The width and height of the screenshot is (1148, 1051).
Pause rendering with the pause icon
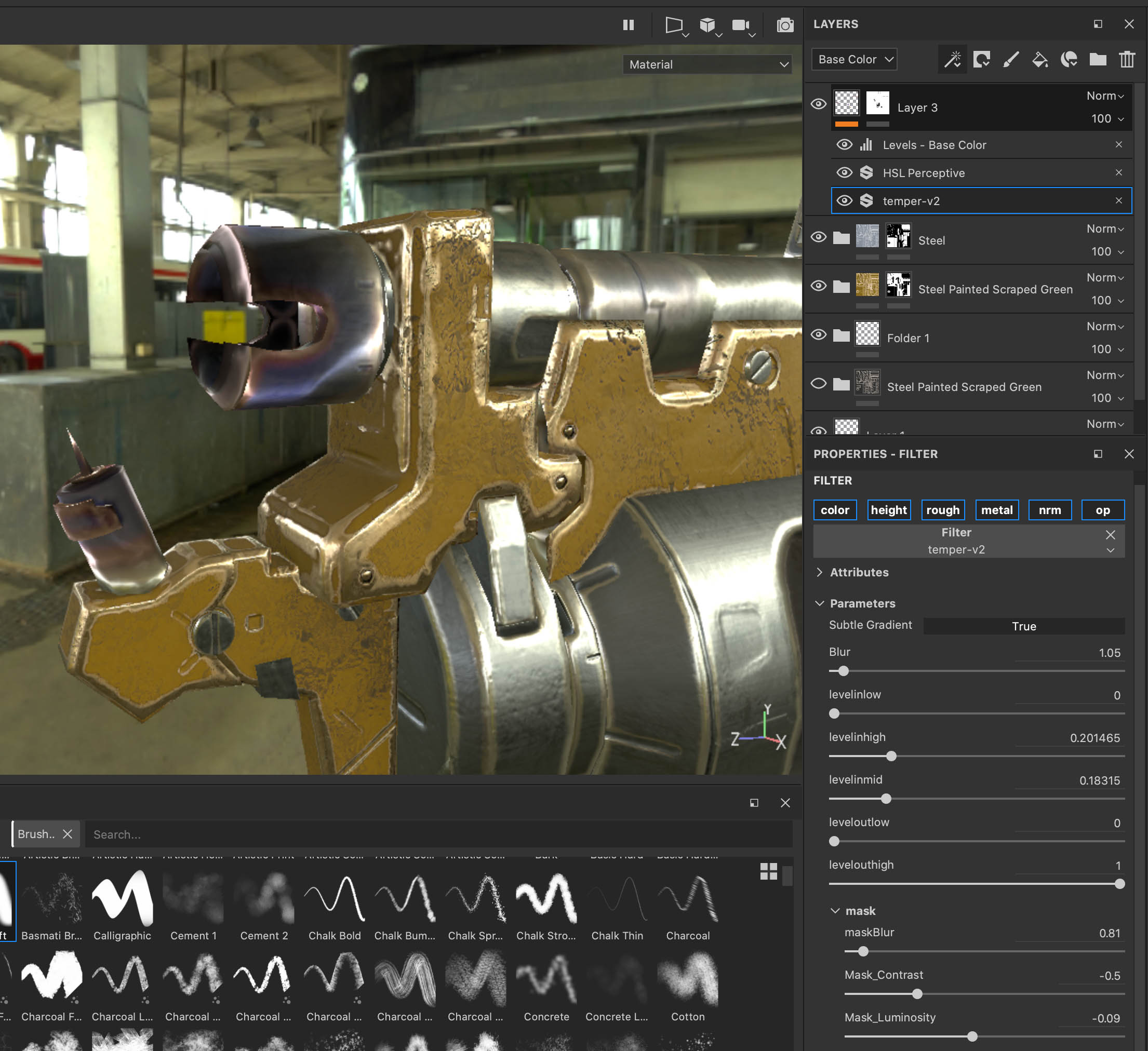[x=628, y=25]
